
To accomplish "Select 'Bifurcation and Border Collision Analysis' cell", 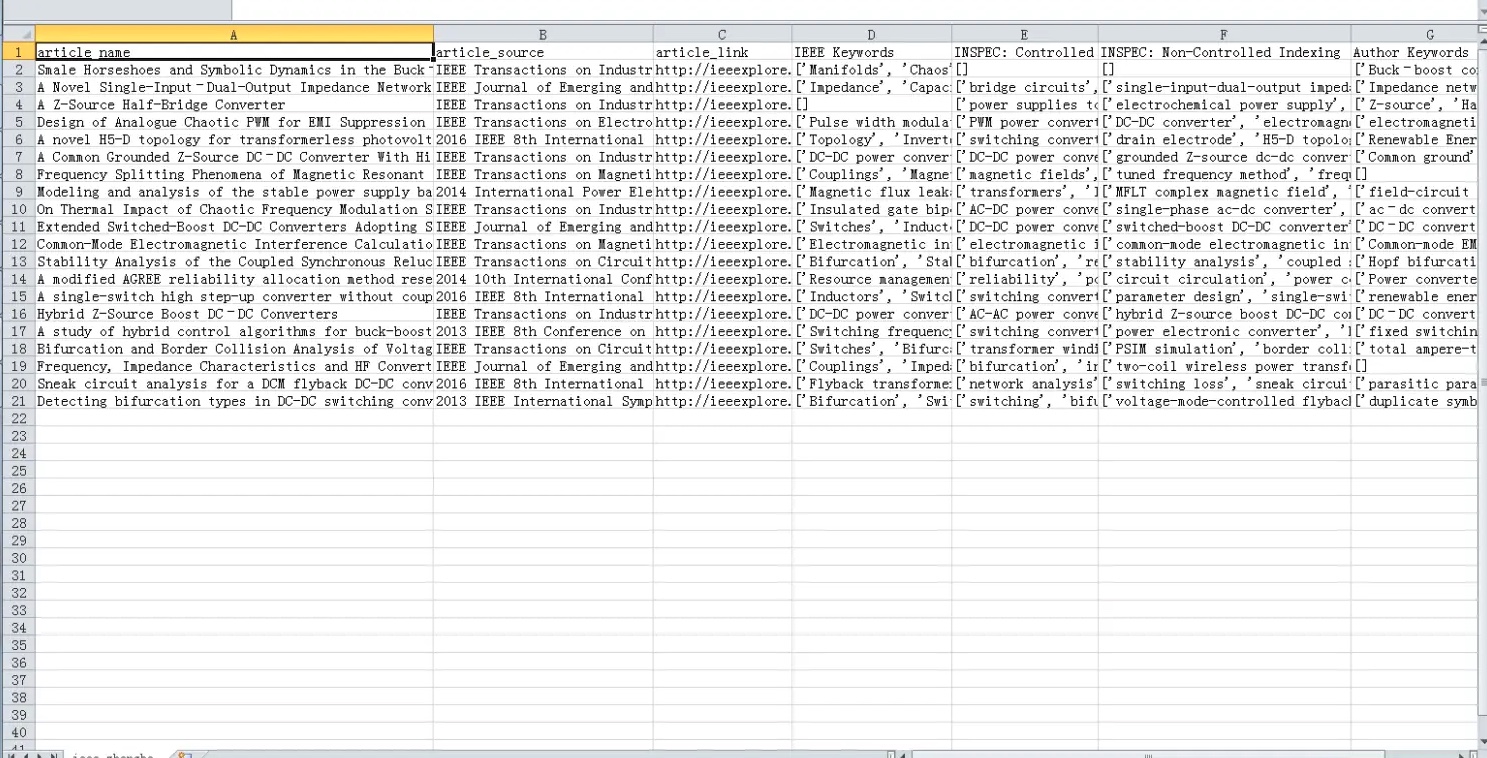I will (x=234, y=349).
